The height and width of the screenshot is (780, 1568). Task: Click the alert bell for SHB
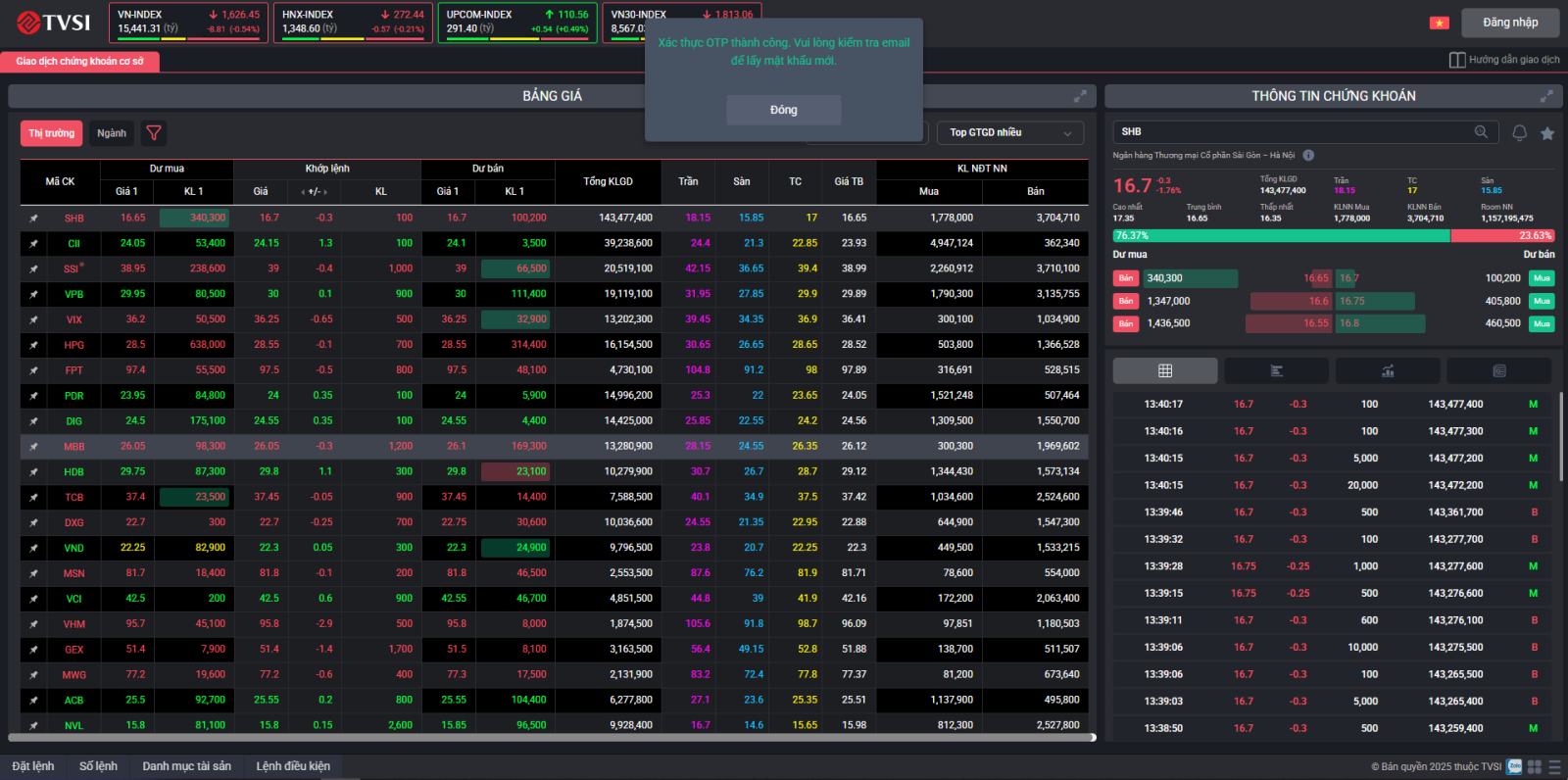[1519, 132]
